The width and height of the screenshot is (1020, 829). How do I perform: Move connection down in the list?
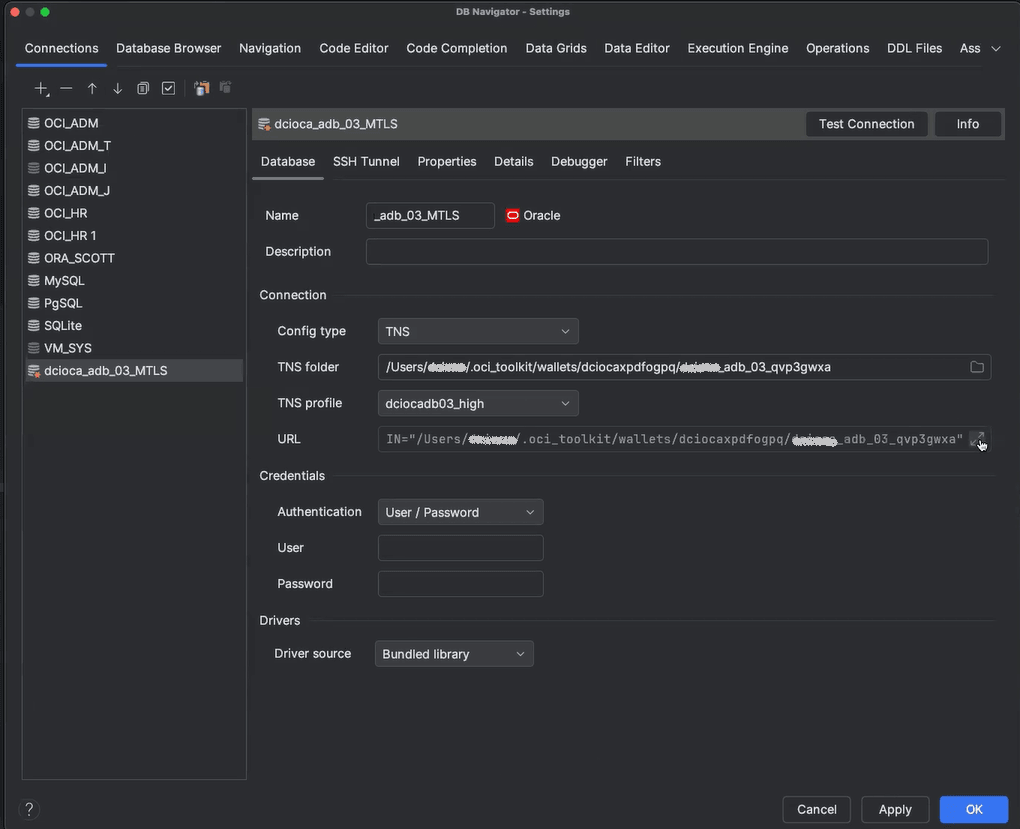(x=117, y=88)
